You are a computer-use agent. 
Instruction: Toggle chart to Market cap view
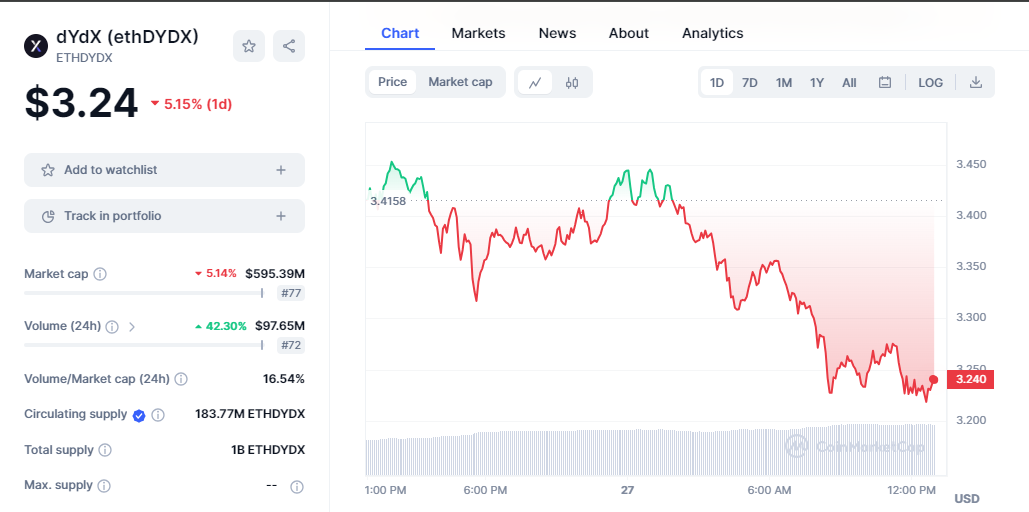tap(460, 82)
